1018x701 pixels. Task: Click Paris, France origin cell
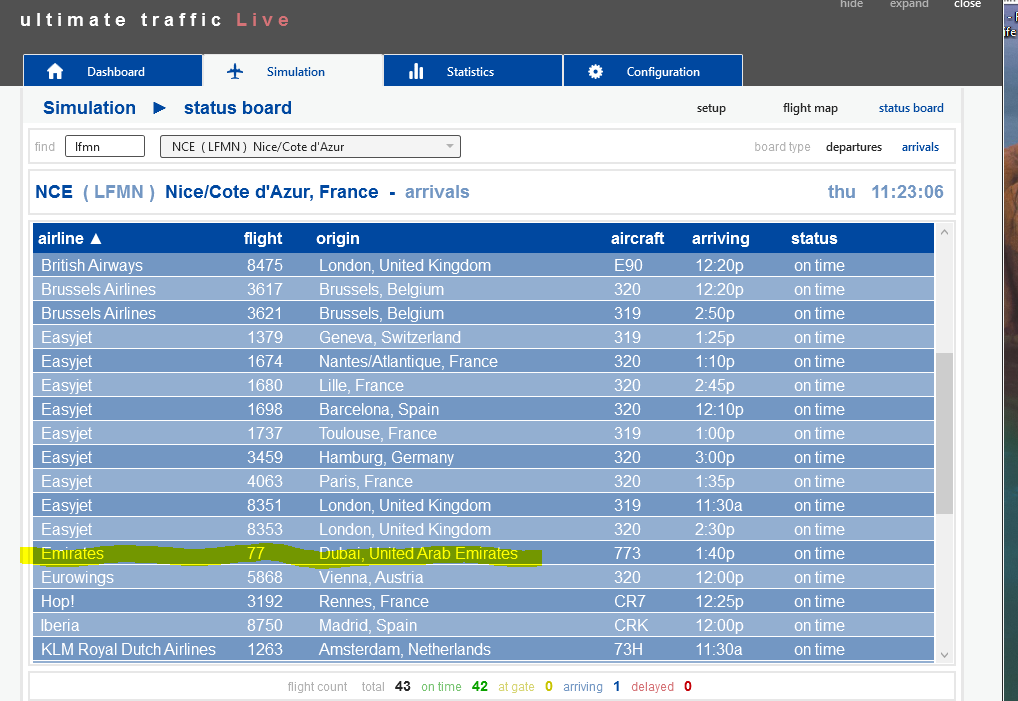366,482
